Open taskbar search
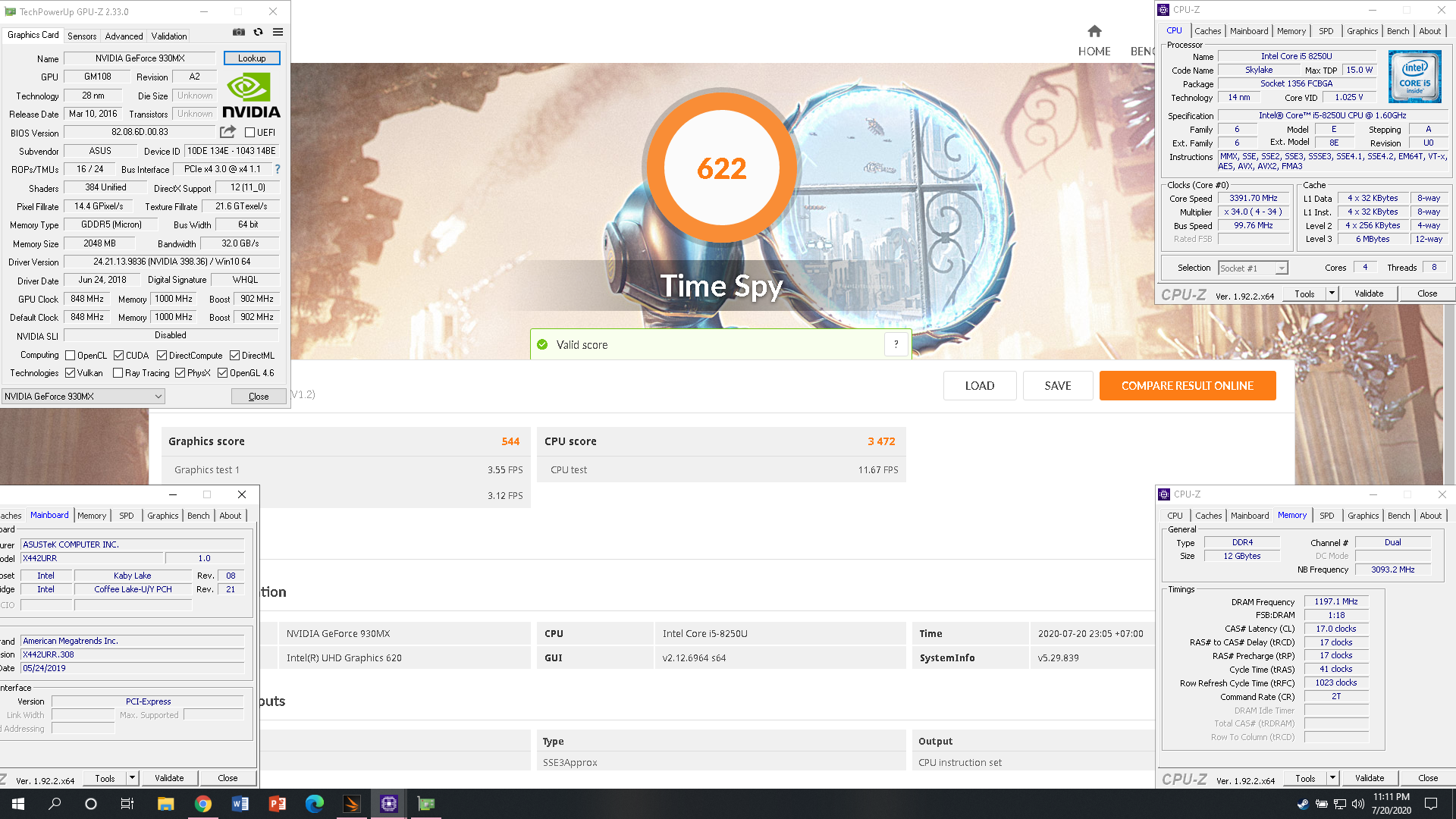This screenshot has width=1456, height=819. pos(55,804)
